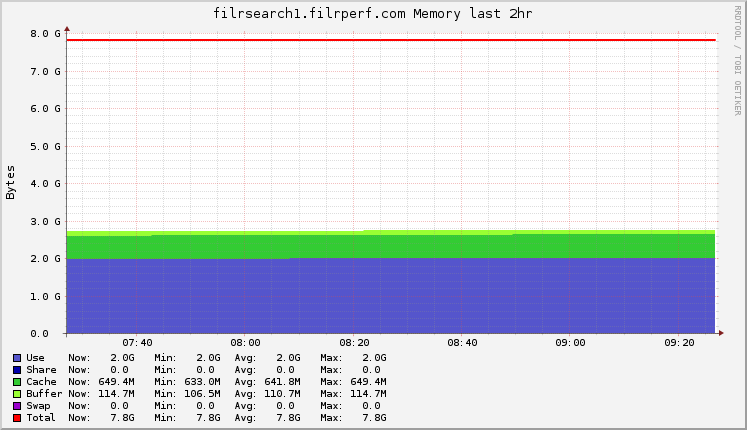
Task: Click the '08:00' time axis label
Action: point(245,343)
